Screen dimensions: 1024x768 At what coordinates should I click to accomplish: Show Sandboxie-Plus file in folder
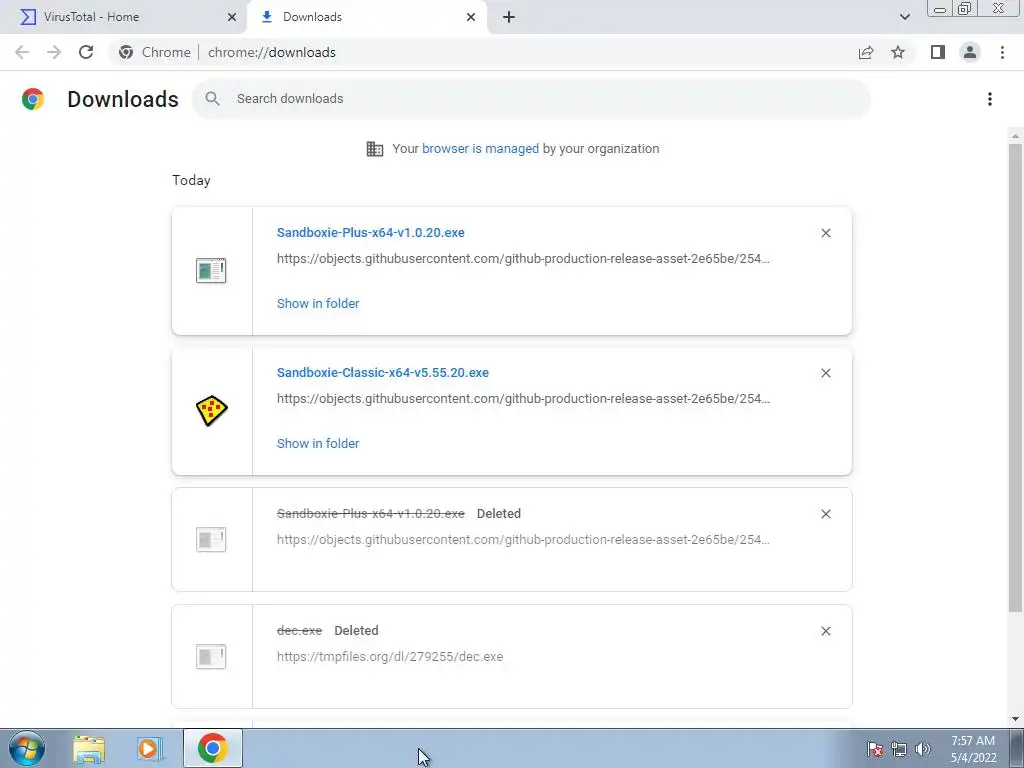(x=318, y=304)
